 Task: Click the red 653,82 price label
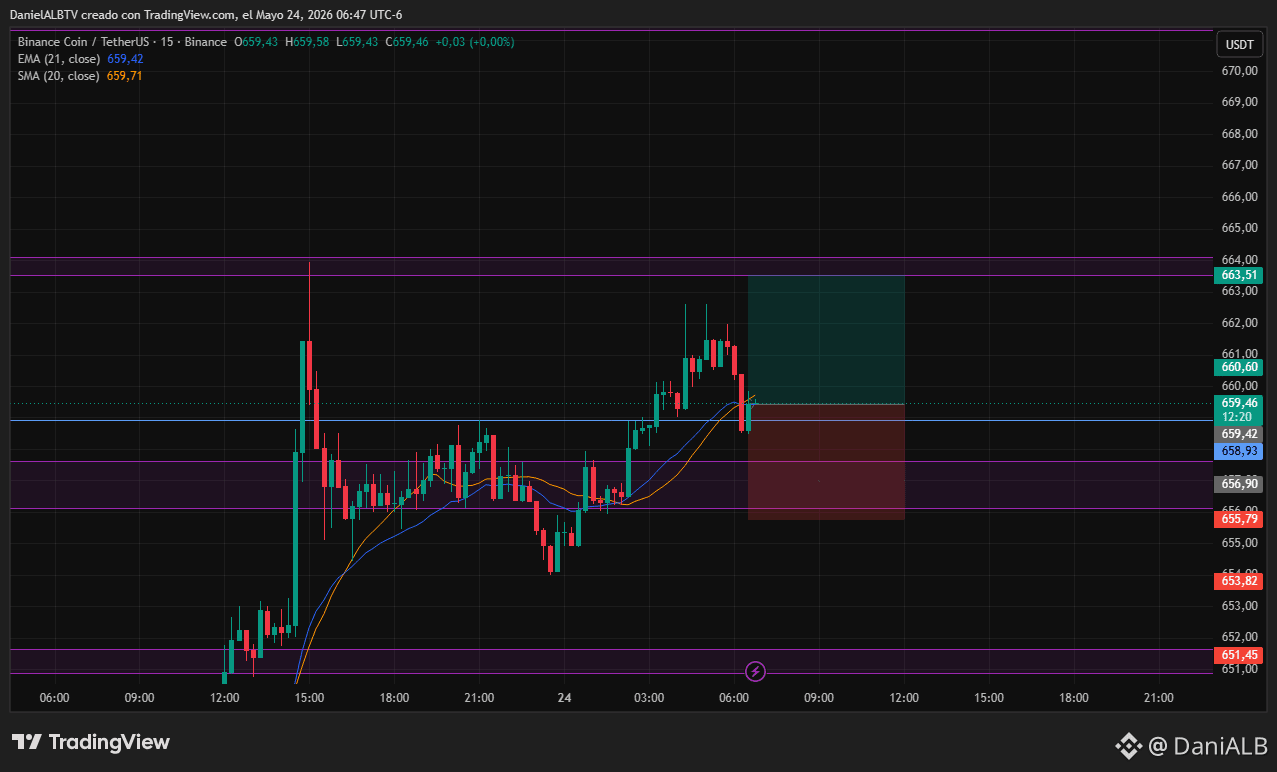point(1238,581)
